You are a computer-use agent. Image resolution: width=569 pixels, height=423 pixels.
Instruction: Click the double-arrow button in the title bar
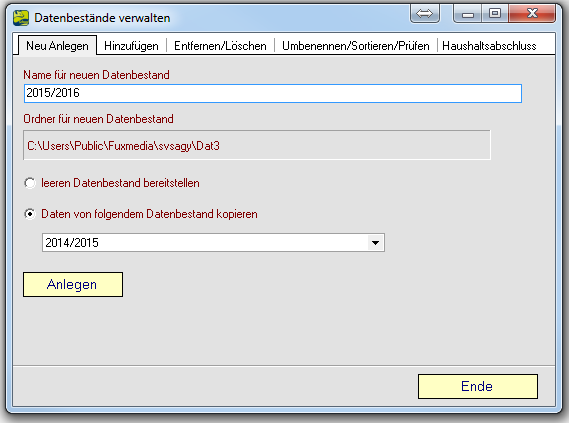pyautogui.click(x=425, y=14)
